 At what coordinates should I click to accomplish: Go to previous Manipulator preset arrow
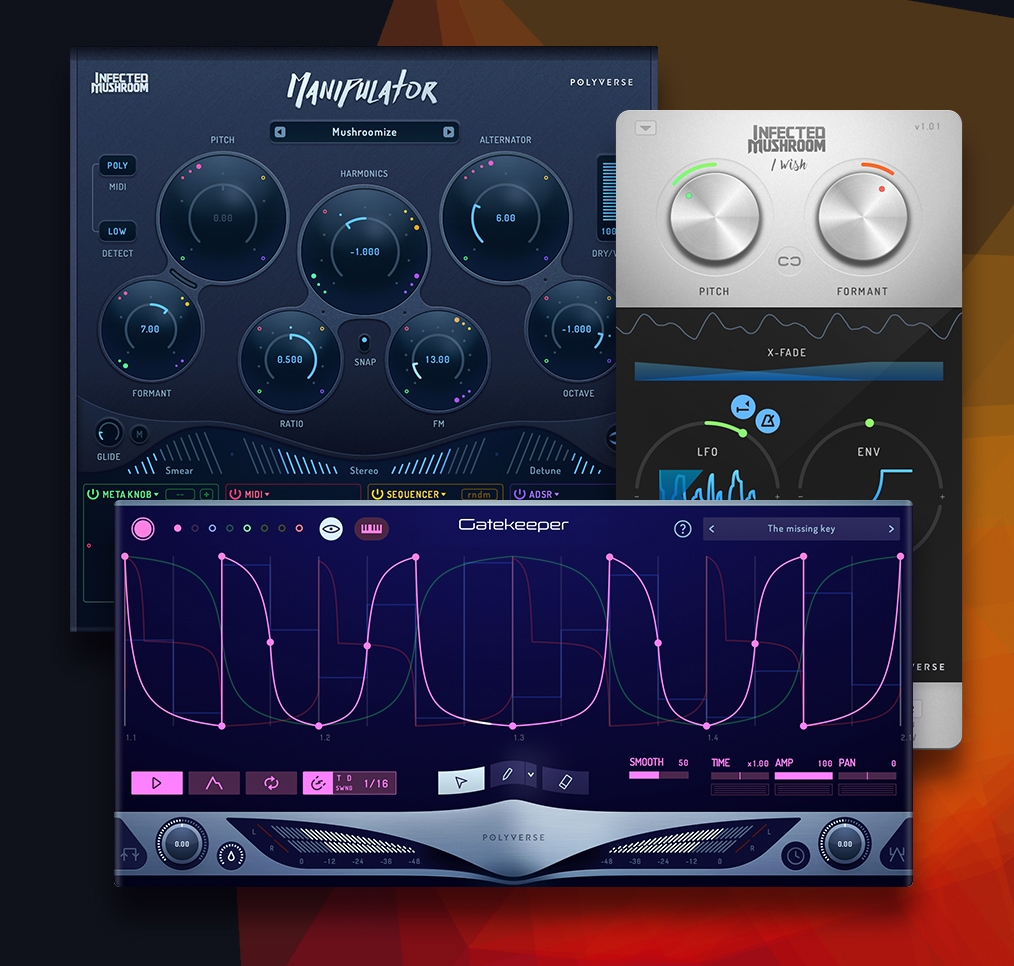[x=280, y=132]
